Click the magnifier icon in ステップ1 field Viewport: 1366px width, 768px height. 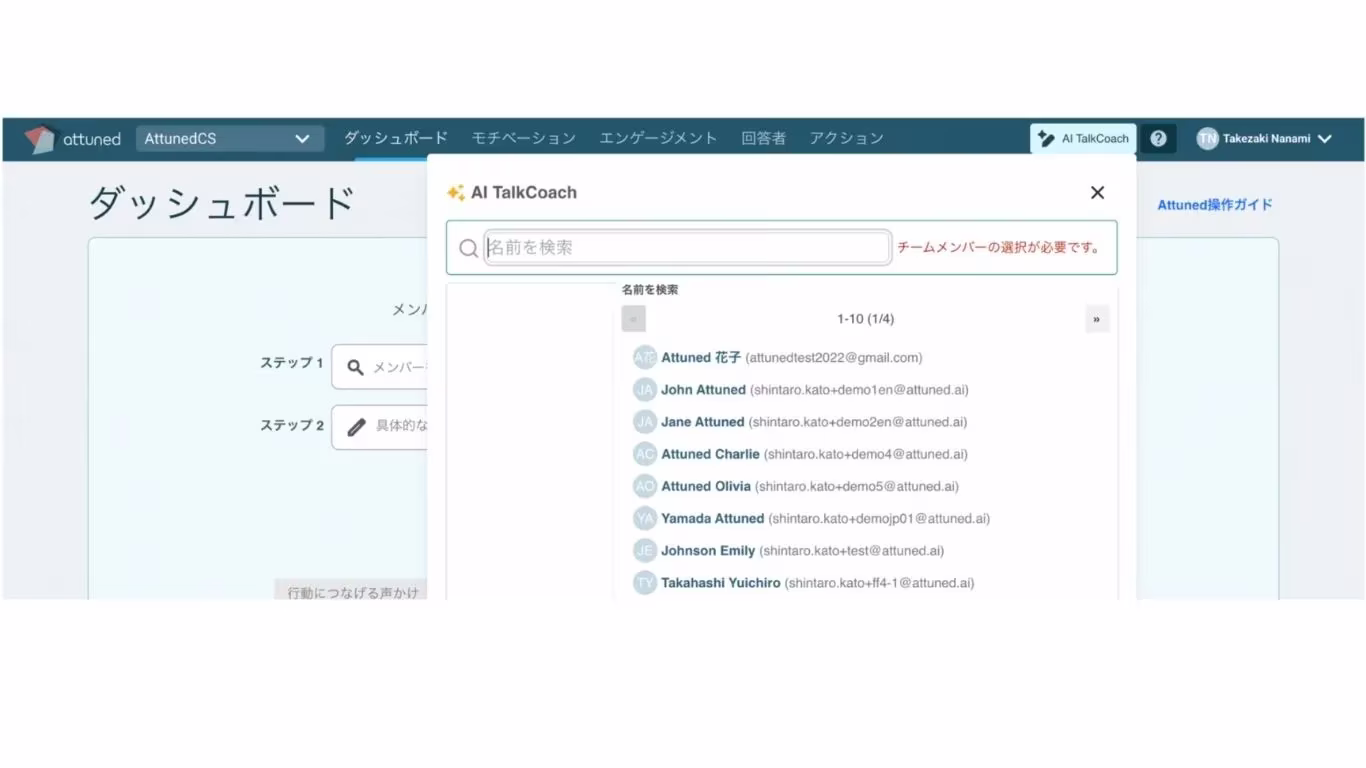coord(356,368)
